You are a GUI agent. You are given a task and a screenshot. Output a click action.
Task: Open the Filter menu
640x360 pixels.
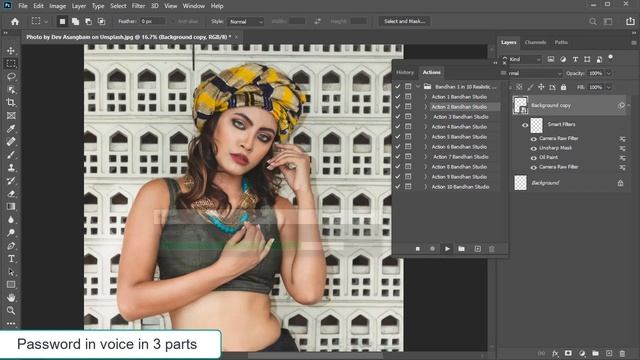138,6
